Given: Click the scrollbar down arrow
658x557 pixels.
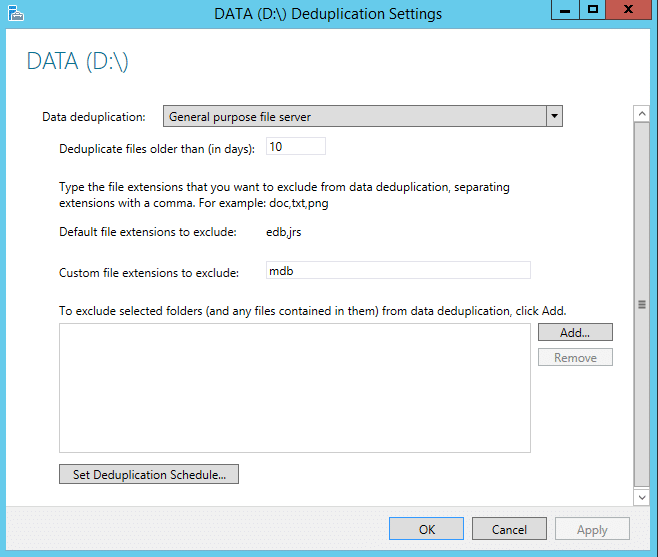Looking at the screenshot, I should coord(642,498).
